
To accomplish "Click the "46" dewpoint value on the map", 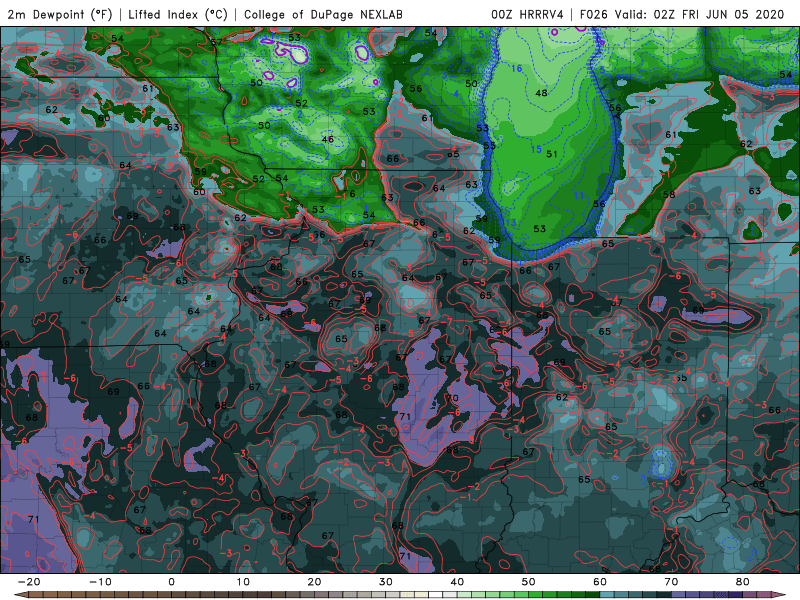I will coord(328,139).
